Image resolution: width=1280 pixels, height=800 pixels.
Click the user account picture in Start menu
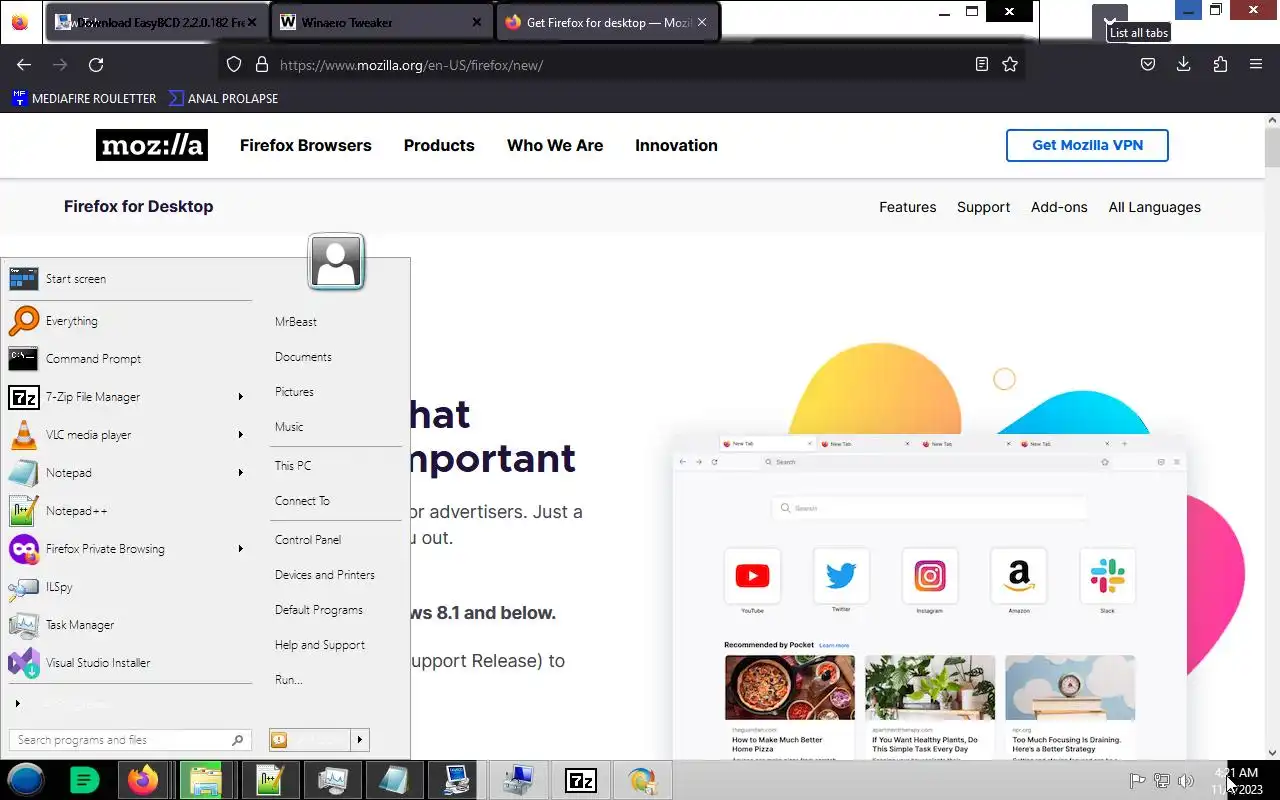(x=336, y=261)
